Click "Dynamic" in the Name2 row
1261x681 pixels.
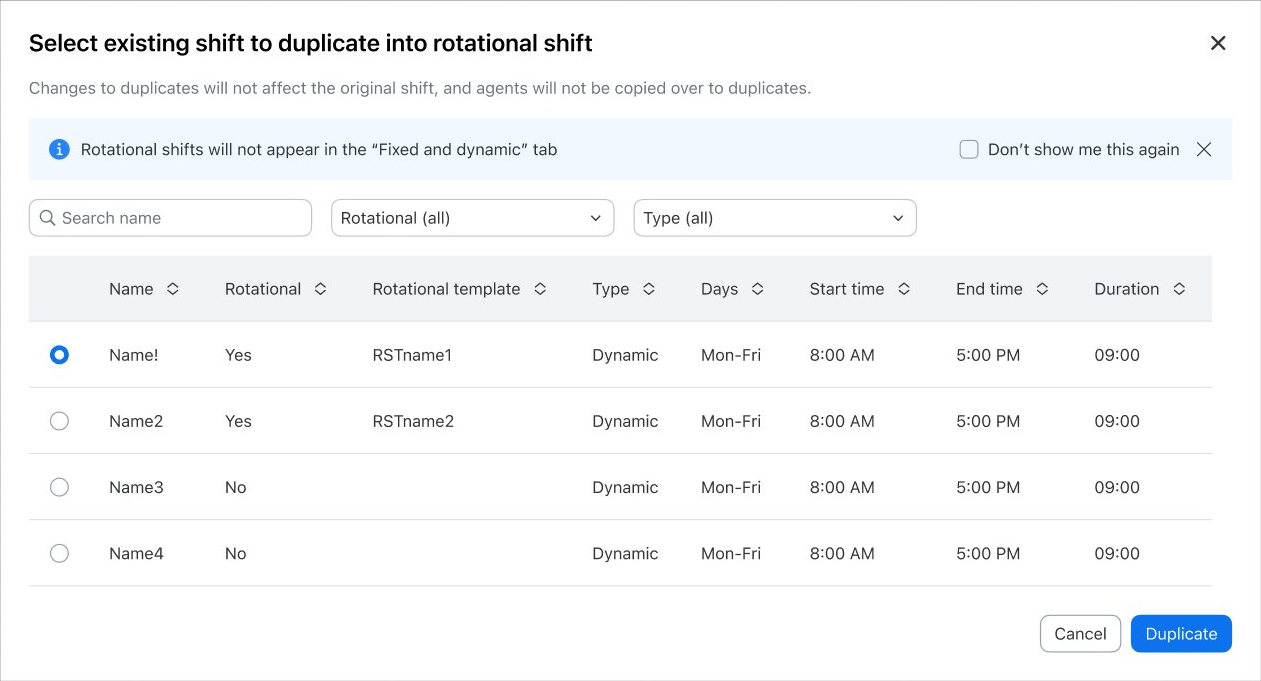coord(625,421)
